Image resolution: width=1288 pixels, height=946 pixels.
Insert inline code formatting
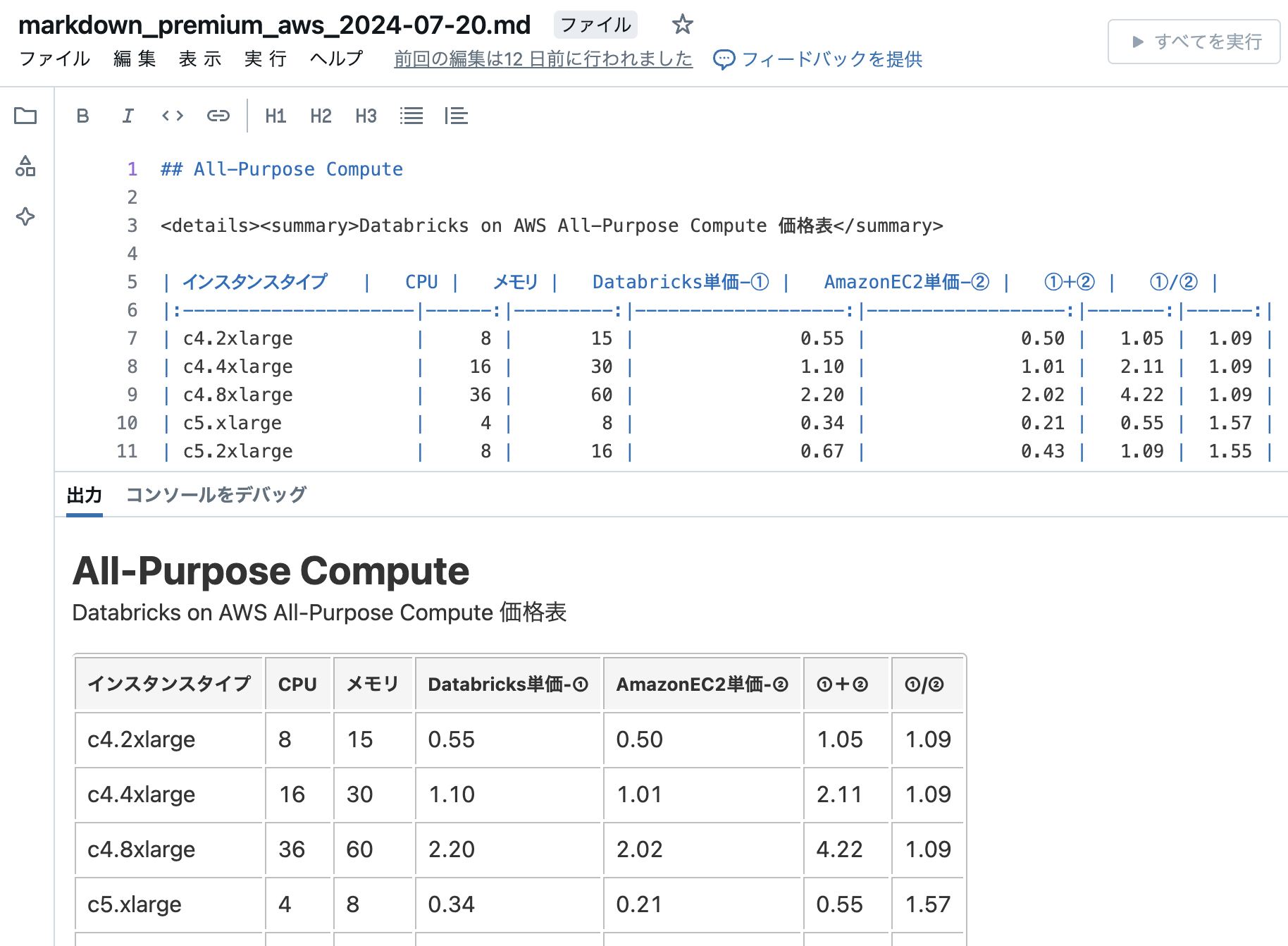tap(173, 116)
